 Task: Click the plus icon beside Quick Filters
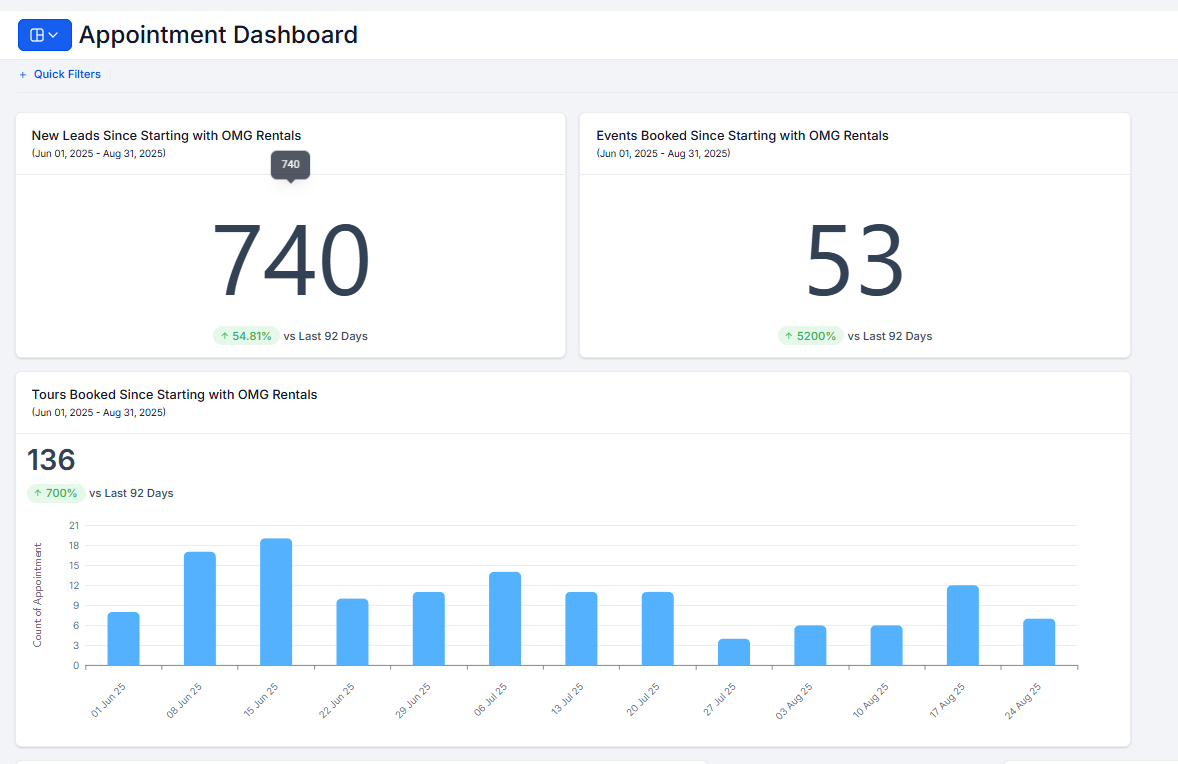[x=22, y=74]
